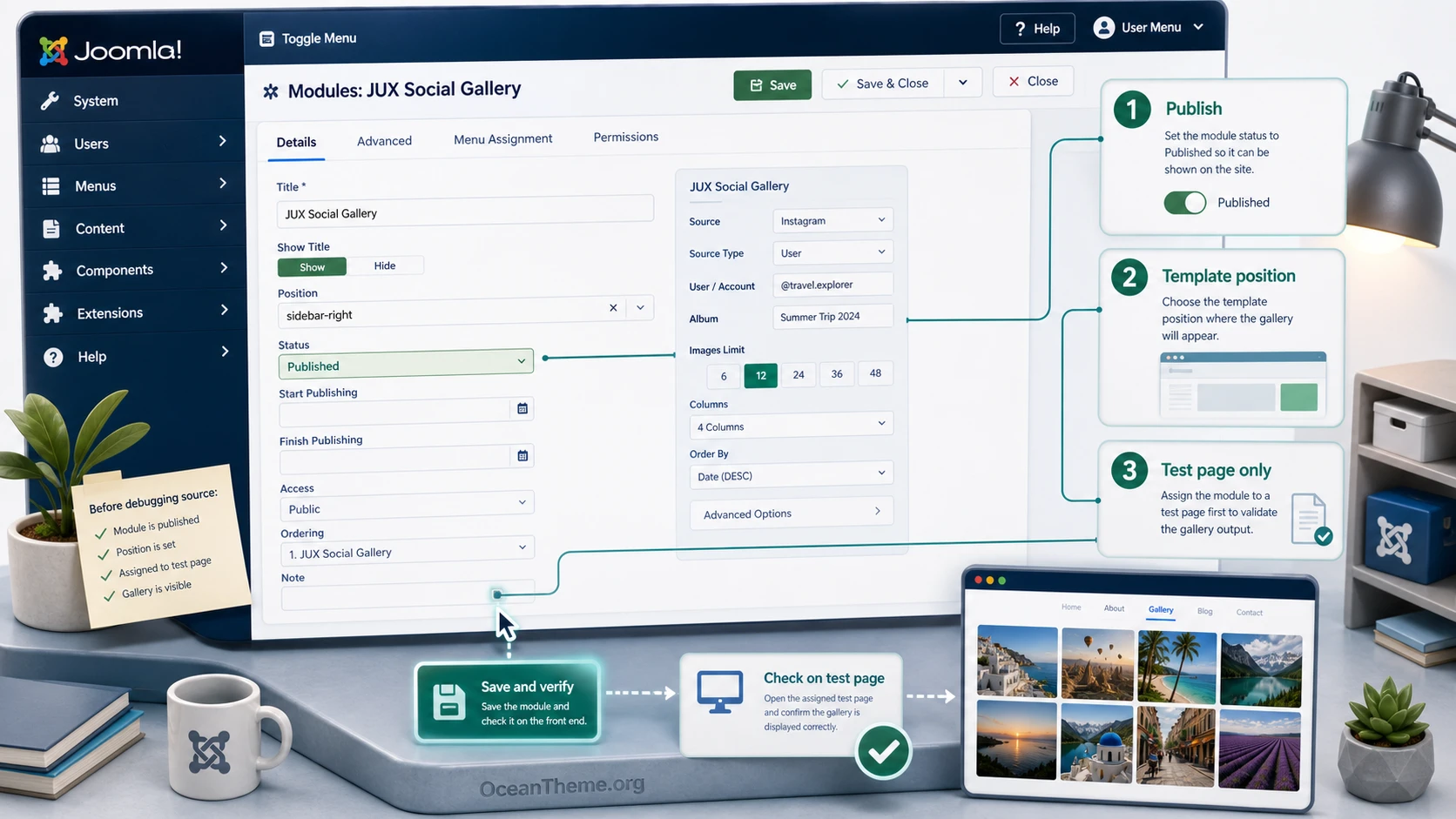Open the Order By dropdown Date (DESC)
This screenshot has height=819, width=1456.
(x=792, y=475)
